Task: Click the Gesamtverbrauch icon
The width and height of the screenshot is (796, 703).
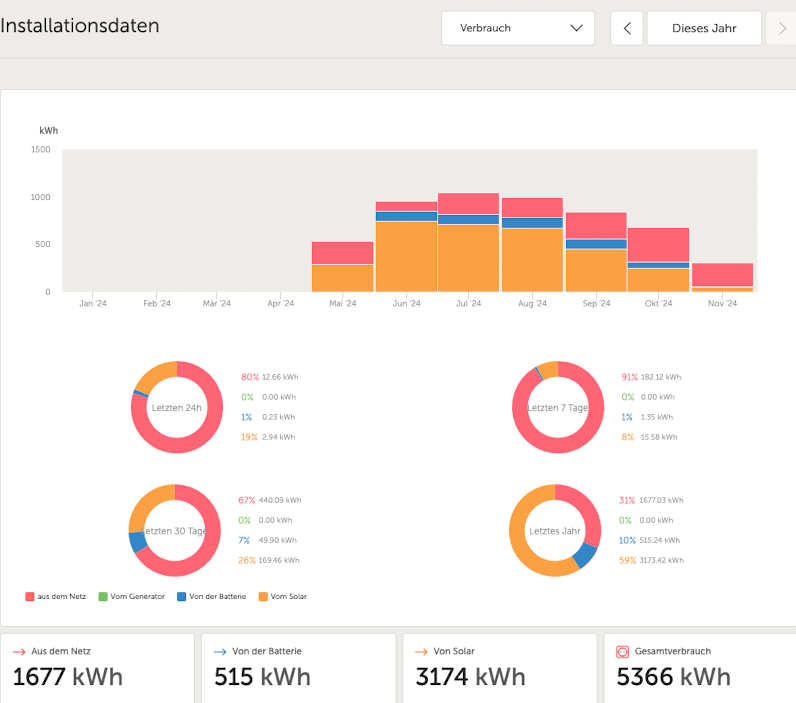Action: tap(623, 651)
